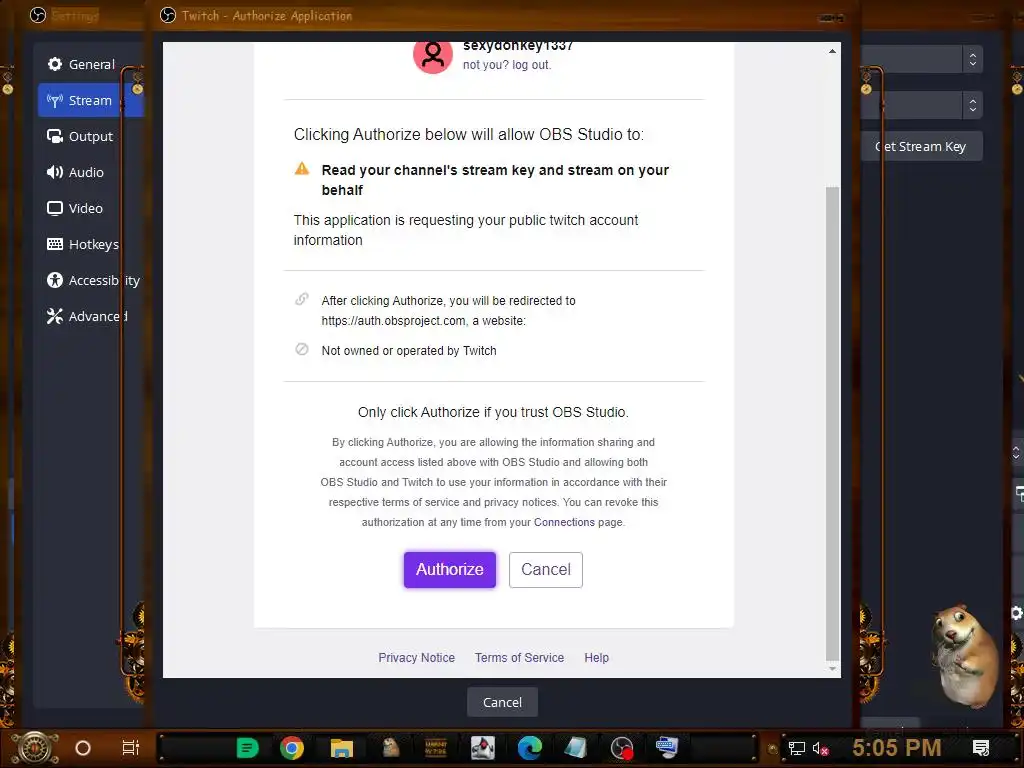
Task: Open the Advanced settings section
Action: coord(89,315)
